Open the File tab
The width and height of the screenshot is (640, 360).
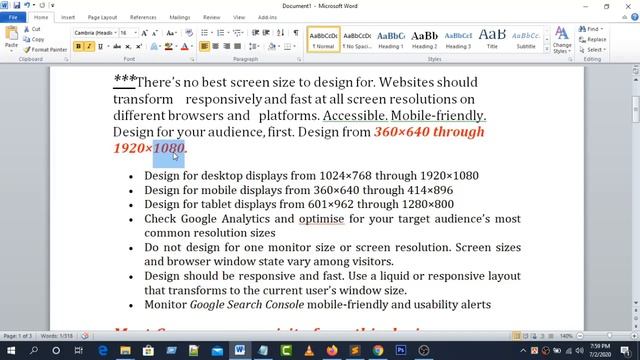coord(13,18)
